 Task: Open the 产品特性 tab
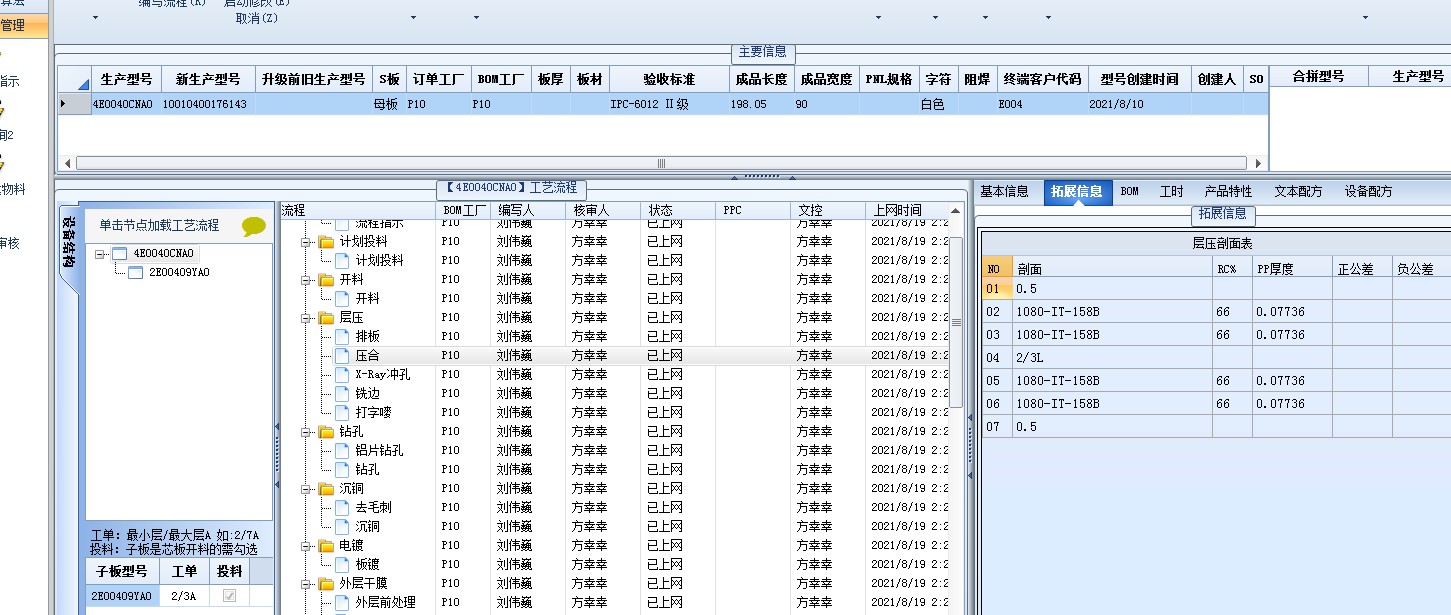tap(1228, 191)
